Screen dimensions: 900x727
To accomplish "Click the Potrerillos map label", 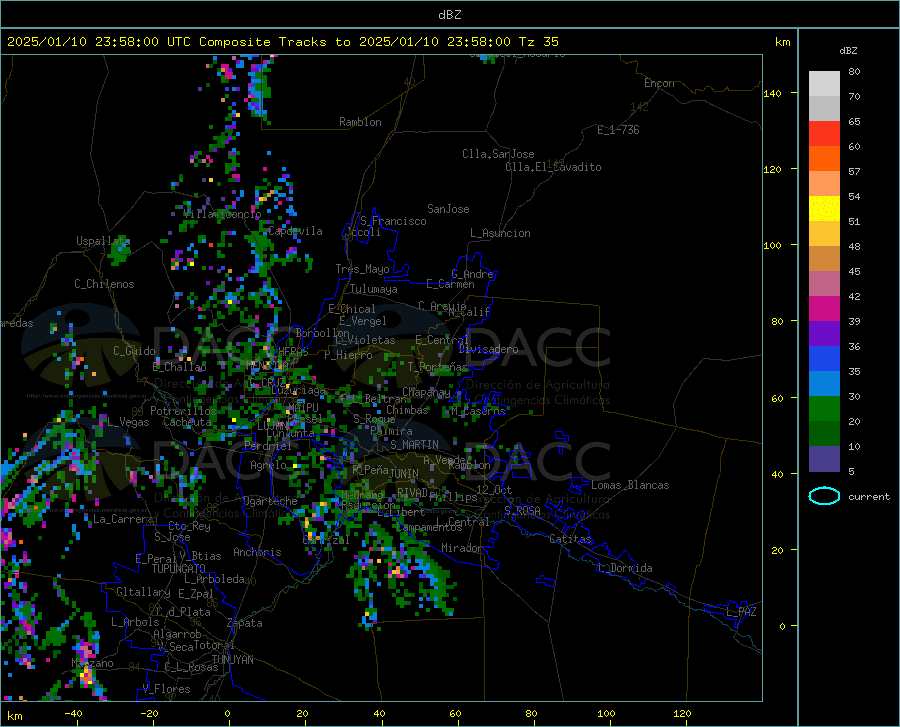I will coord(183,411).
